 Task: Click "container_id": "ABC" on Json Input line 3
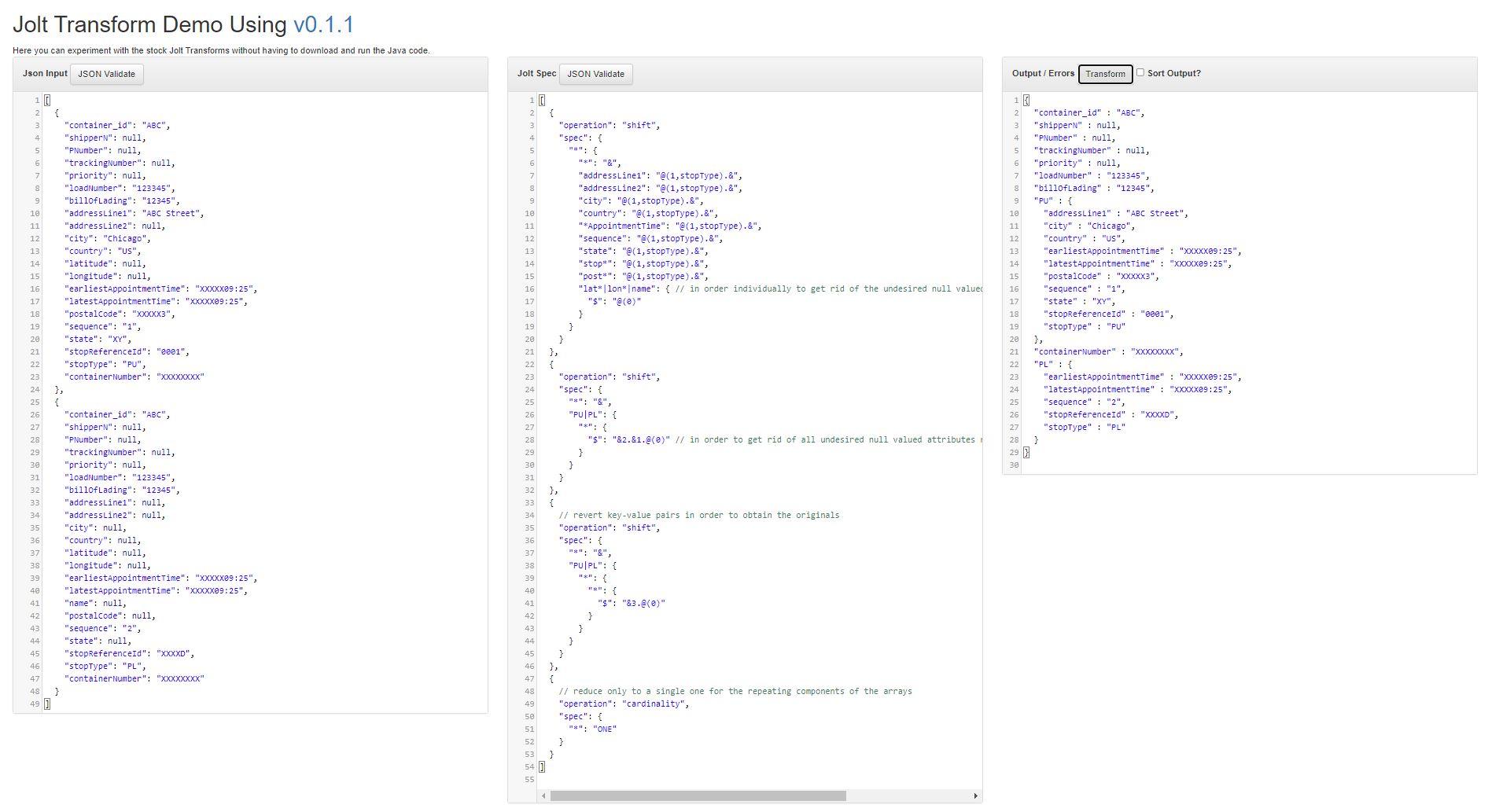coord(117,125)
